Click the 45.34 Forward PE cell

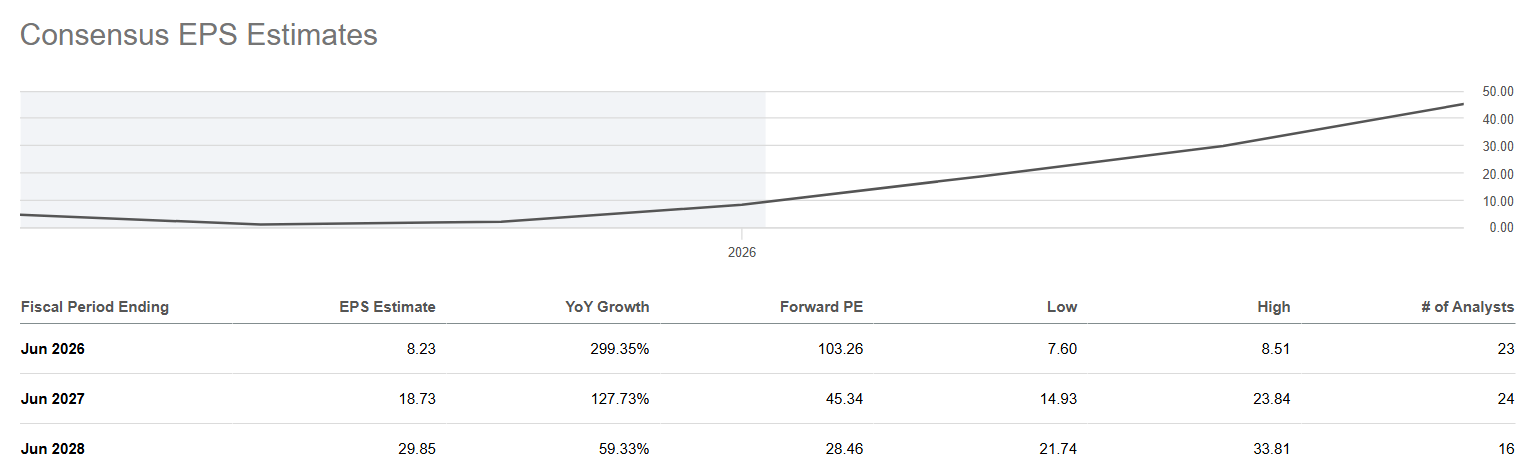[x=844, y=399]
